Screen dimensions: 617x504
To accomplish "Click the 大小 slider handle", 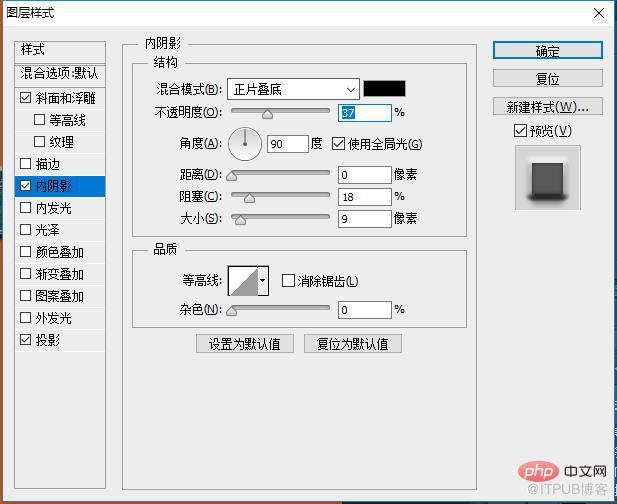I will (240, 220).
